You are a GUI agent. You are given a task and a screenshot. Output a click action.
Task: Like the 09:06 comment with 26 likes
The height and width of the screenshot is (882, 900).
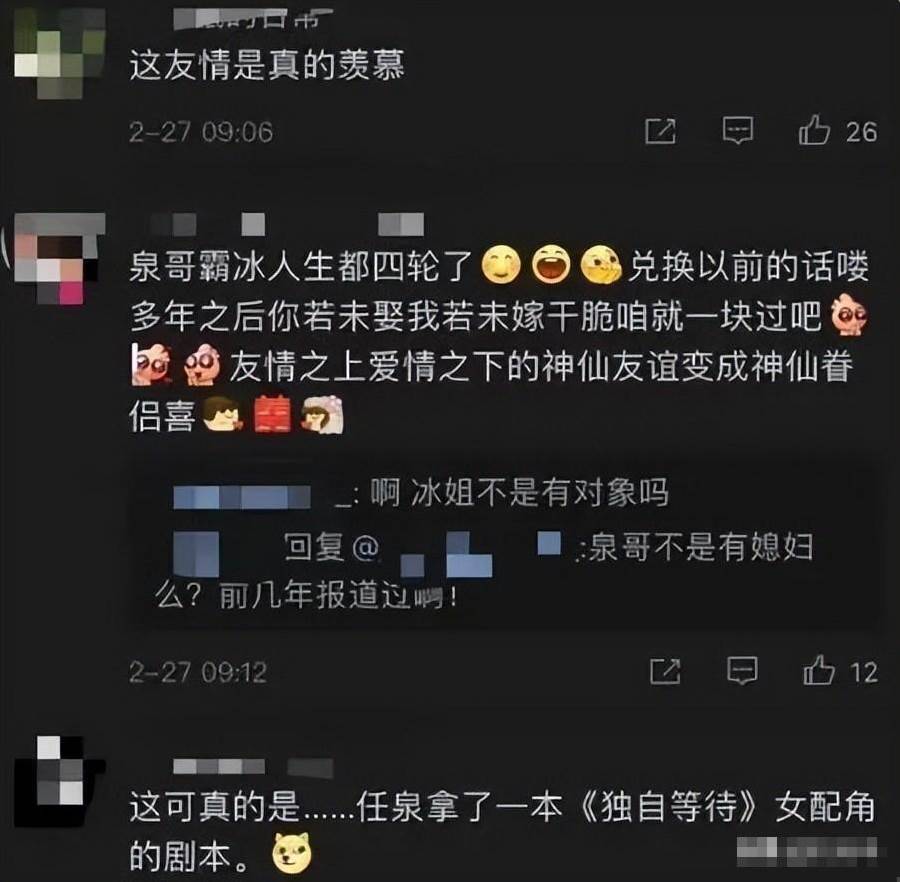point(814,130)
